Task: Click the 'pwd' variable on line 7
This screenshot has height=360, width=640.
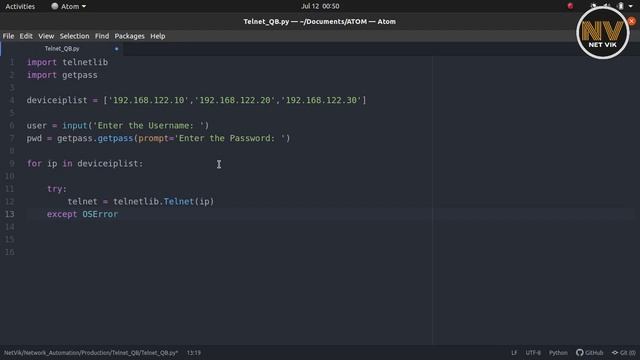Action: click(34, 138)
